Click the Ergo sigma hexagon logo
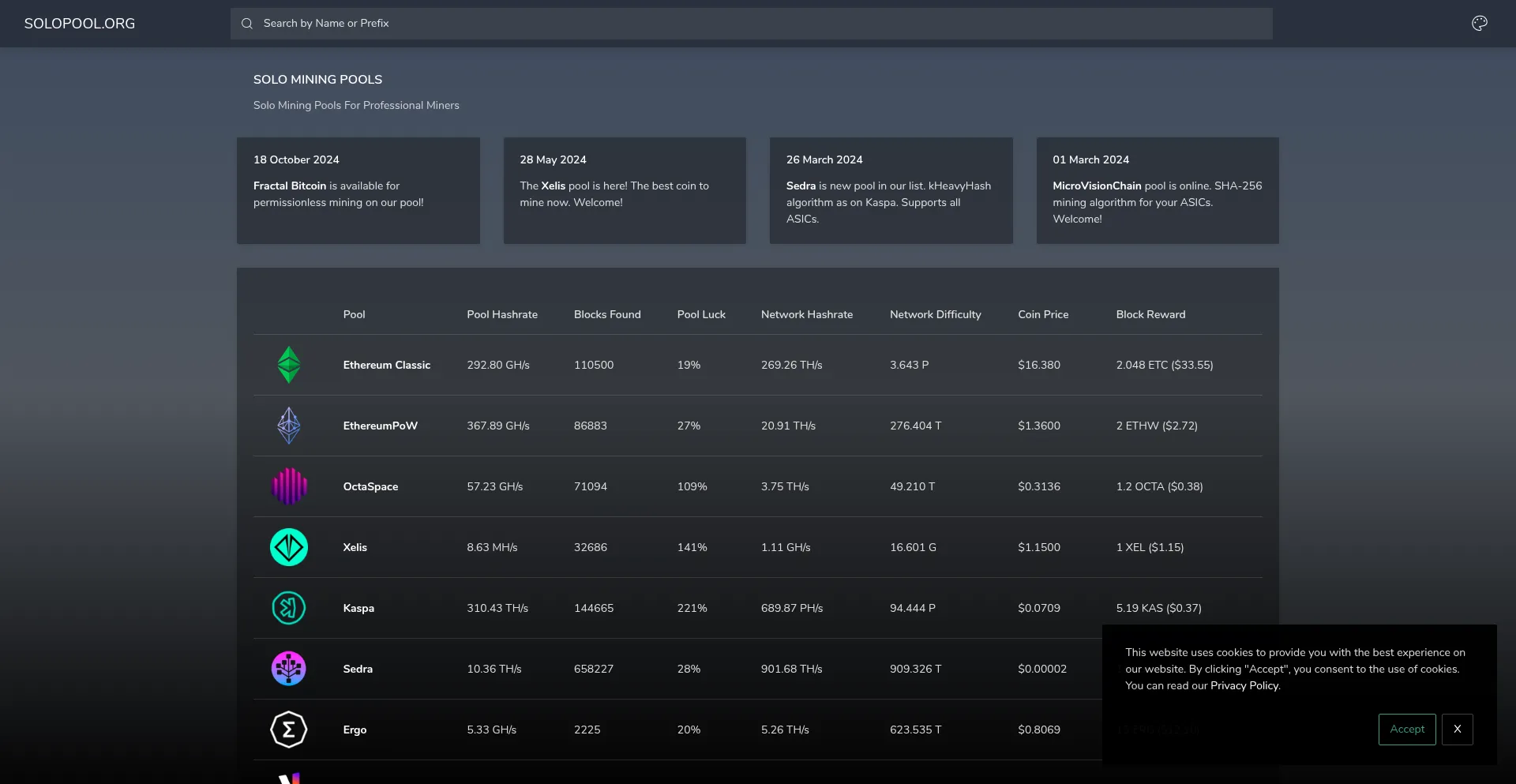 click(x=288, y=730)
